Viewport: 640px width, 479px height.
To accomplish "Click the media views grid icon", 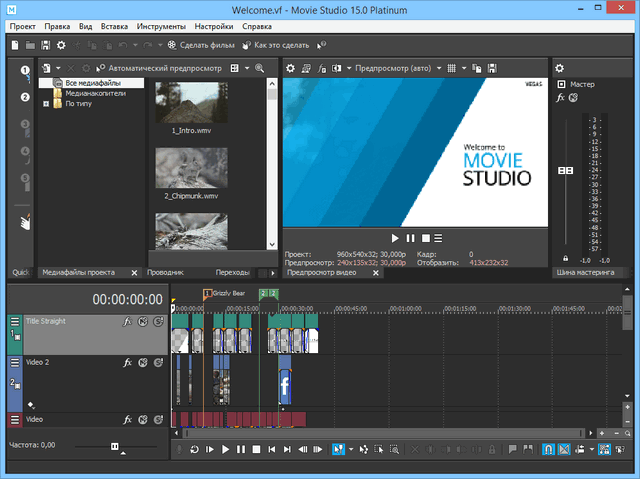I will click(235, 68).
